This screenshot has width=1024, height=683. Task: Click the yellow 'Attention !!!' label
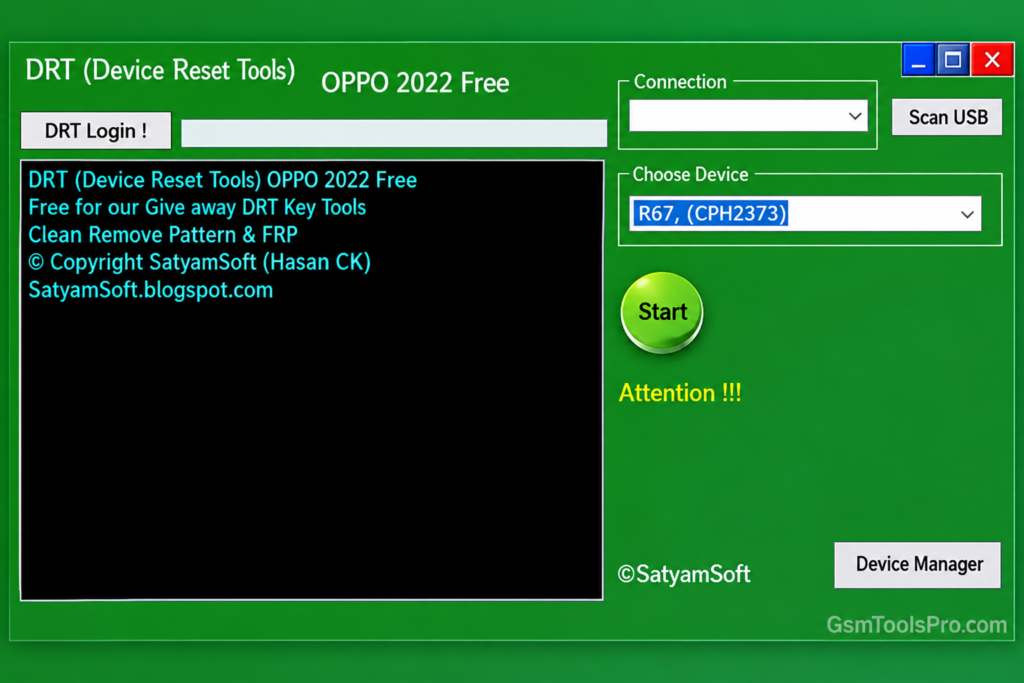(680, 393)
